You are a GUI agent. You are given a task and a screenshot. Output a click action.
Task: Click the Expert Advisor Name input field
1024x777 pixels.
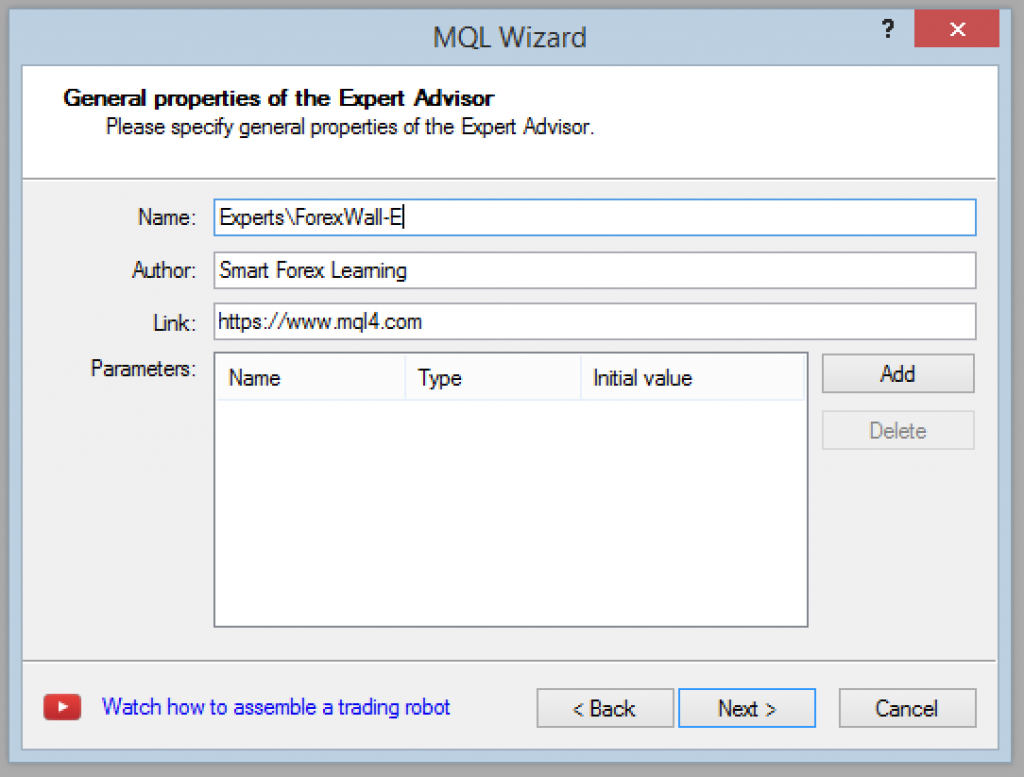click(594, 218)
